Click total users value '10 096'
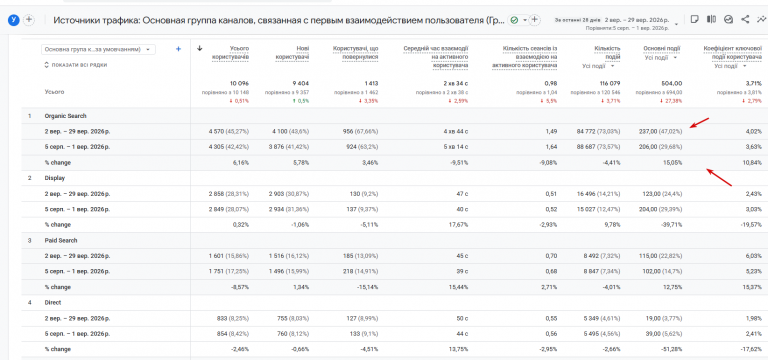The image size is (768, 360). [239, 83]
